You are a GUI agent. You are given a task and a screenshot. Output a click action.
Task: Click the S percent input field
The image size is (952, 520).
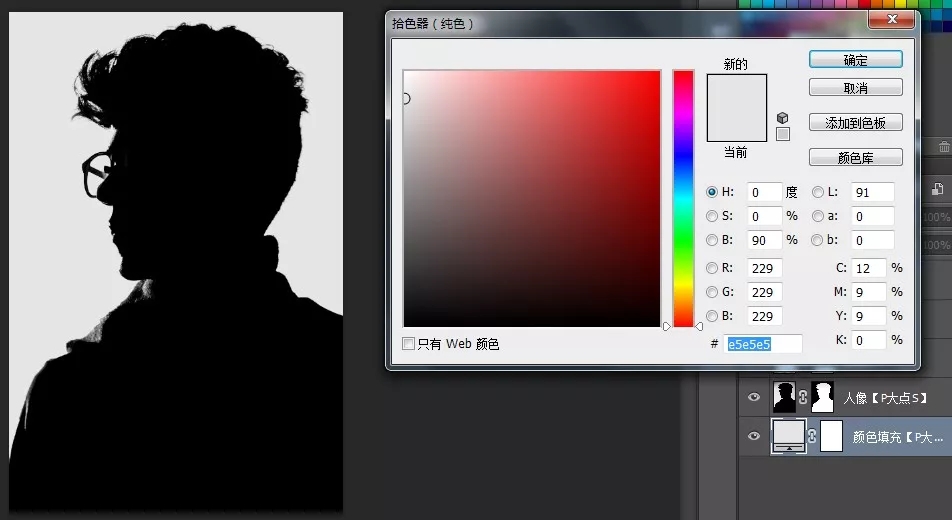(x=764, y=216)
